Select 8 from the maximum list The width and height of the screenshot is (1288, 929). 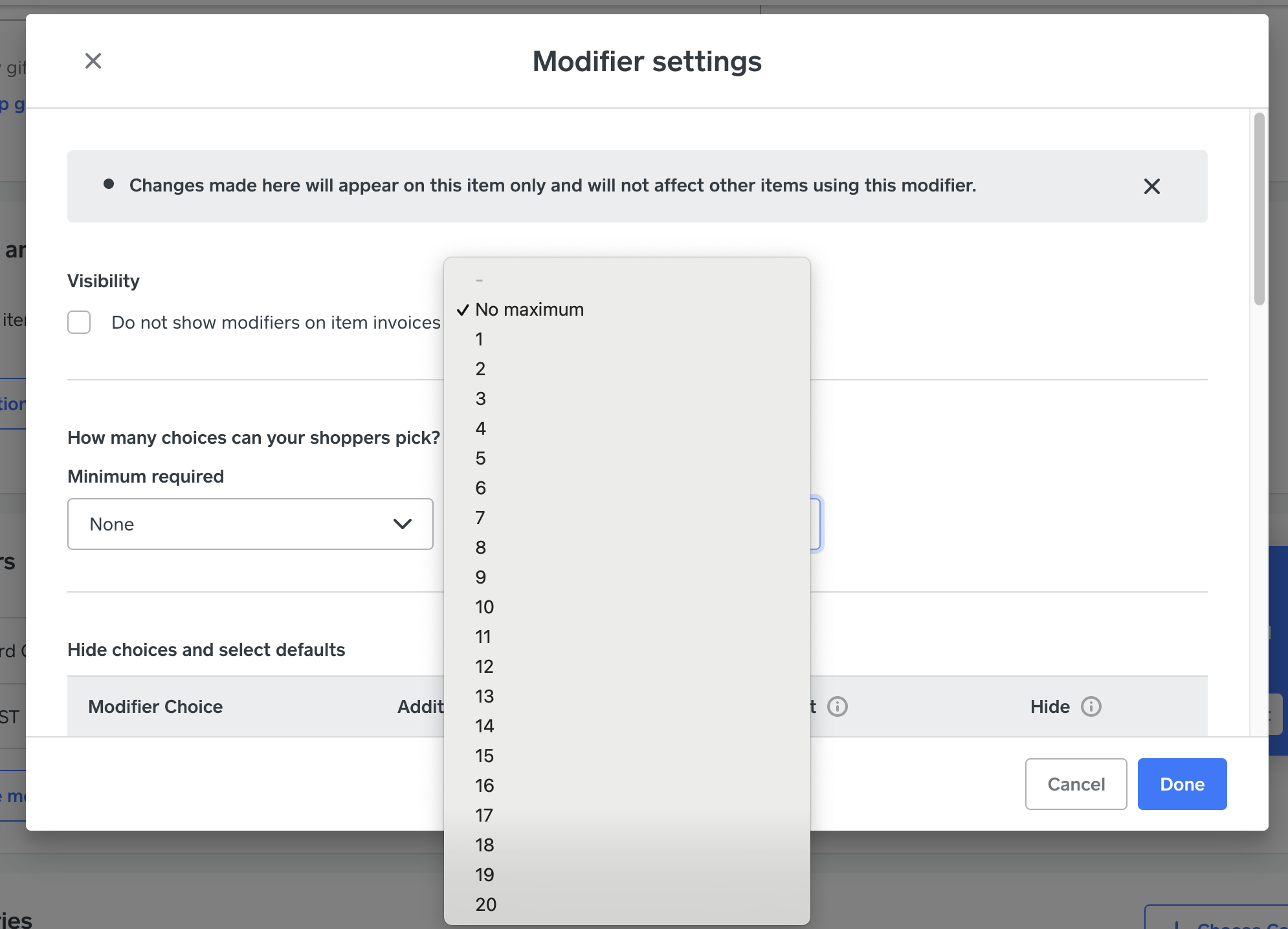[x=480, y=547]
